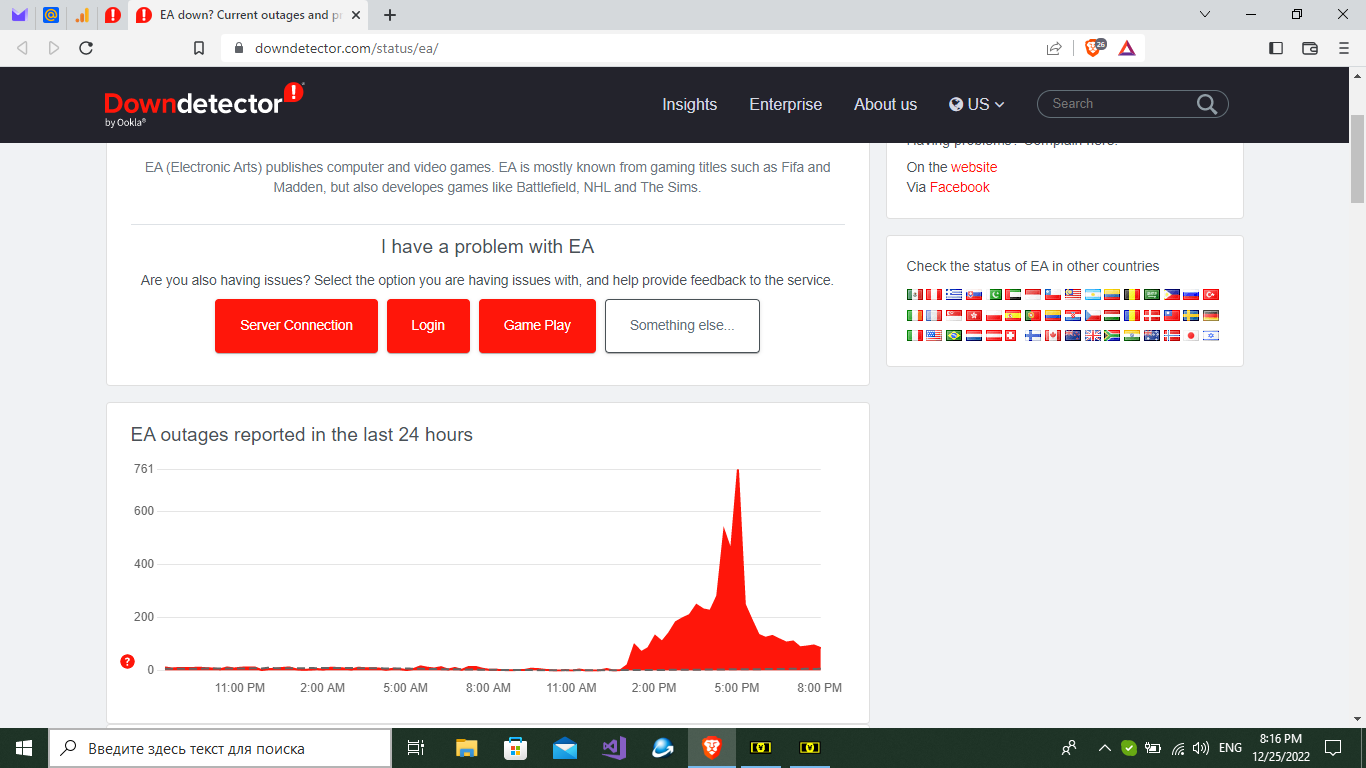Go forward to the next page

[x=54, y=48]
